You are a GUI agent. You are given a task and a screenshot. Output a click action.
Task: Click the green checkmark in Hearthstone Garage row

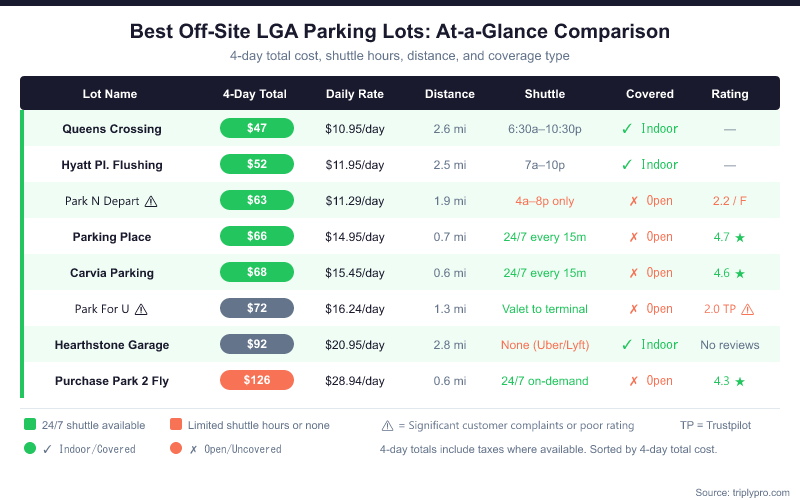coord(626,345)
